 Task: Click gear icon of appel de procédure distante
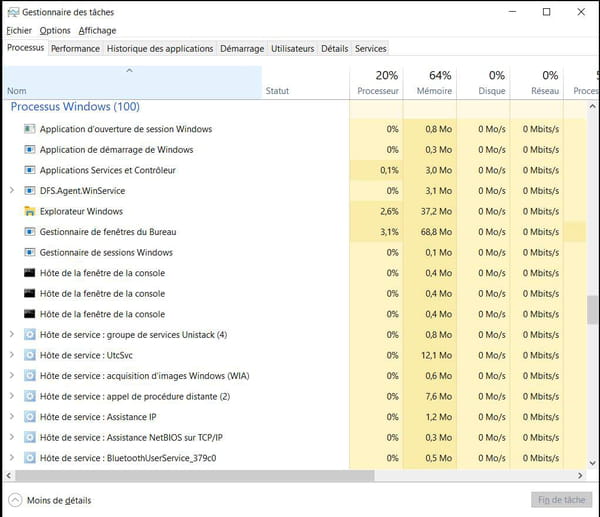coord(29,396)
